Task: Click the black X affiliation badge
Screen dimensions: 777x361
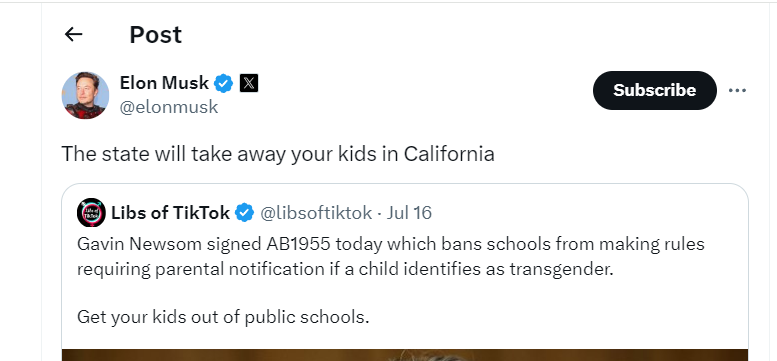Action: click(249, 83)
